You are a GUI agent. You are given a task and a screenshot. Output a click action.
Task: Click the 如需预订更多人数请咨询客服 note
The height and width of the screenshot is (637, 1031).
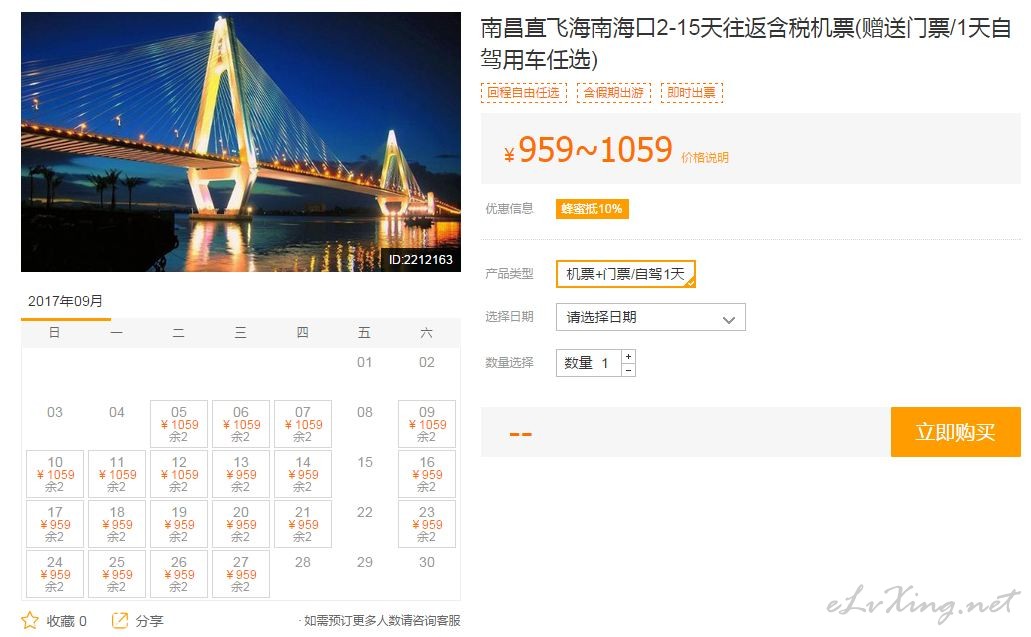pos(382,621)
